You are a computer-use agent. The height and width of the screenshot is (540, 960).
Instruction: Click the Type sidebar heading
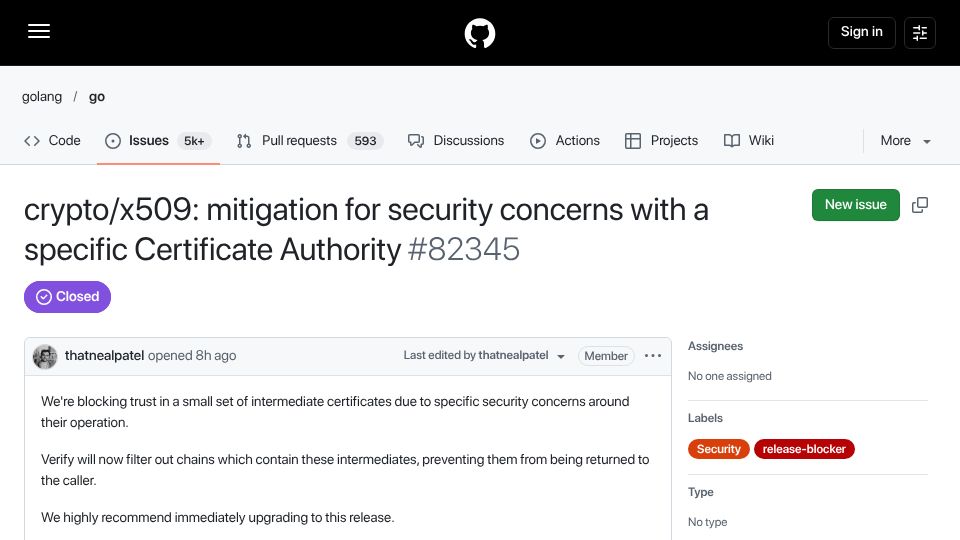[x=700, y=492]
